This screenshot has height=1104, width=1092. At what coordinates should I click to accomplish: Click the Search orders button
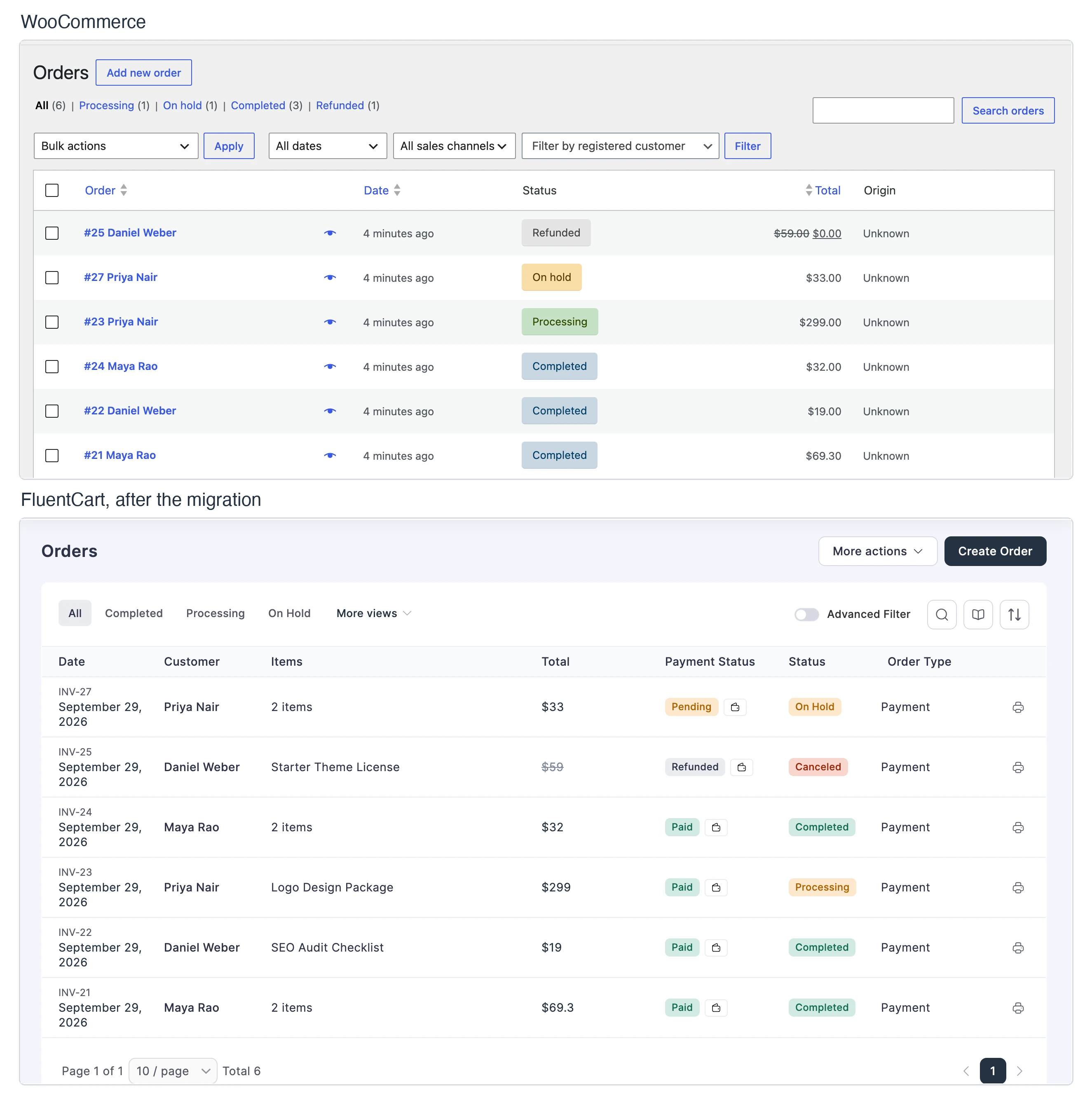[x=1008, y=110]
